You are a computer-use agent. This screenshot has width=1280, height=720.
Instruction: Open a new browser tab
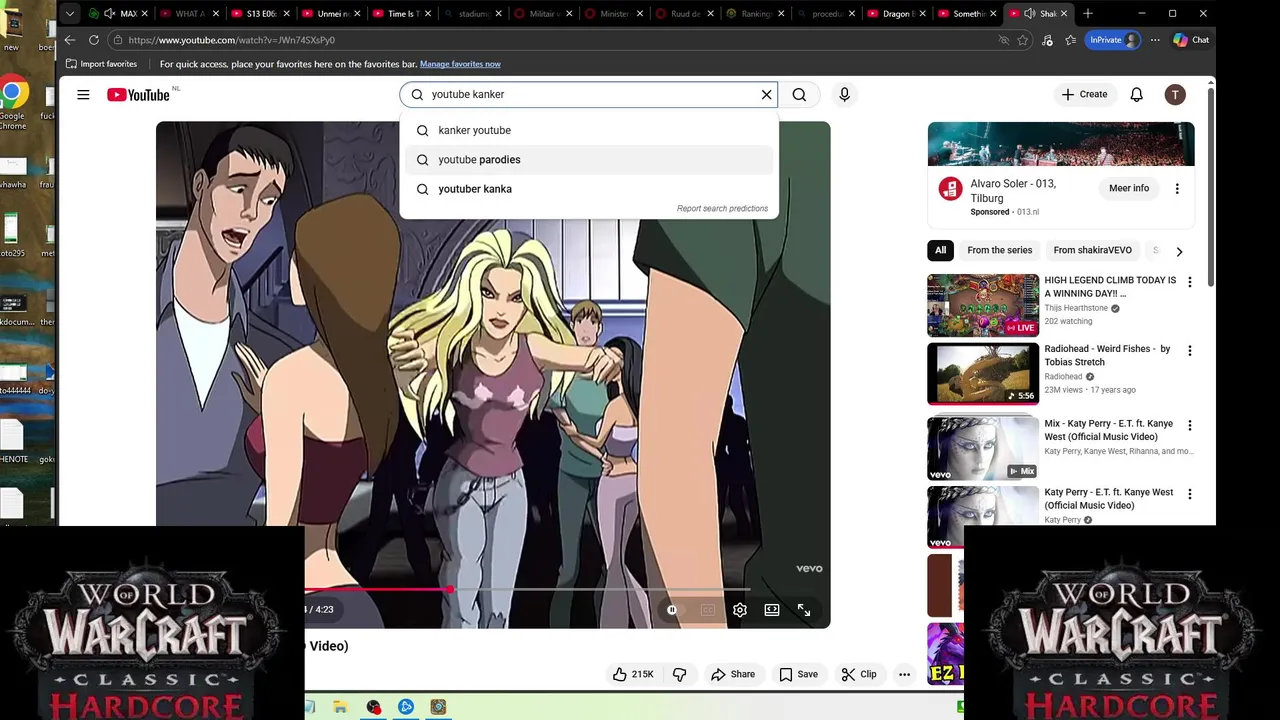pyautogui.click(x=1088, y=14)
